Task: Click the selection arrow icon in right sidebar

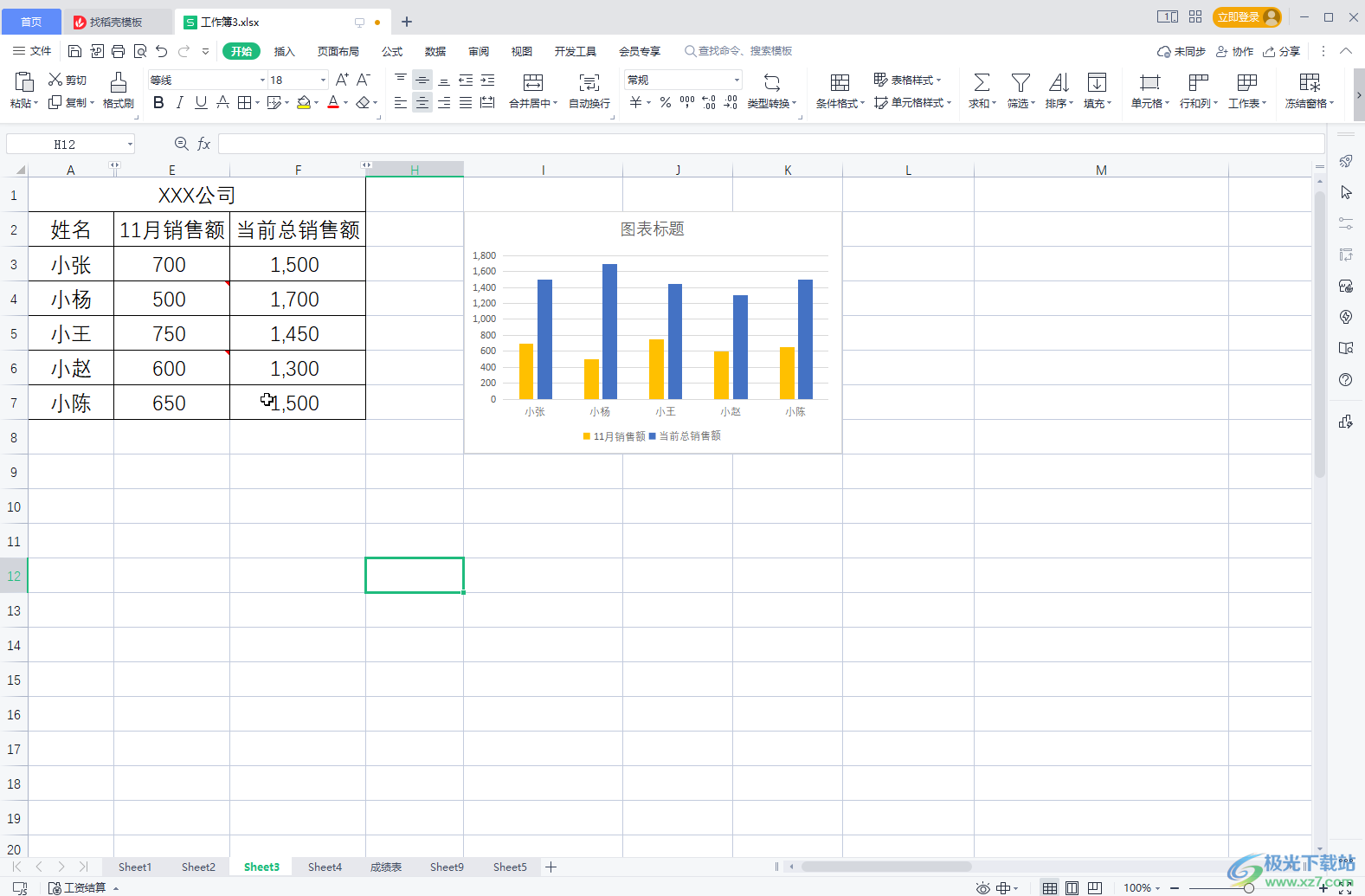Action: point(1345,192)
